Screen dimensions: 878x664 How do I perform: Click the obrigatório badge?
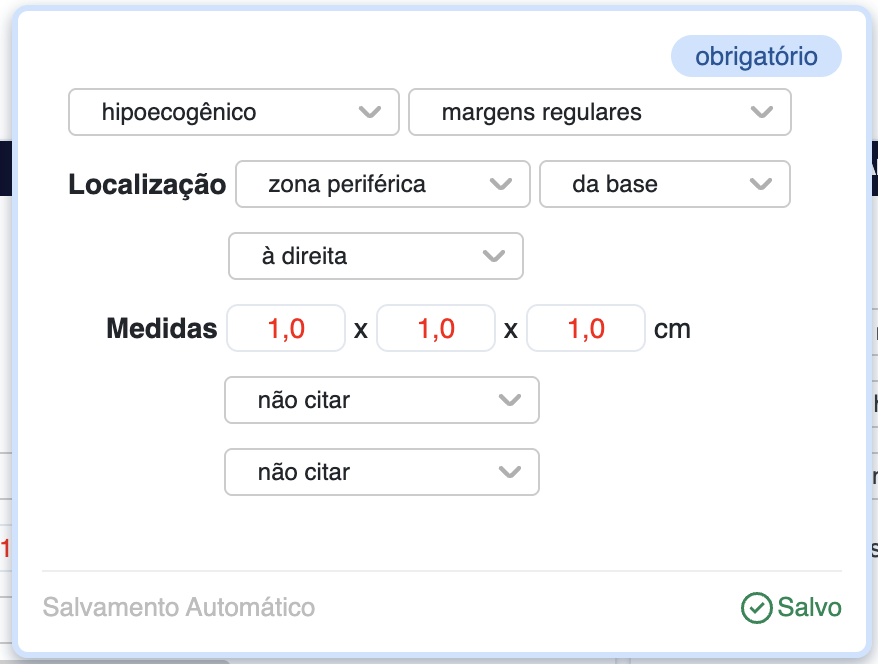756,57
